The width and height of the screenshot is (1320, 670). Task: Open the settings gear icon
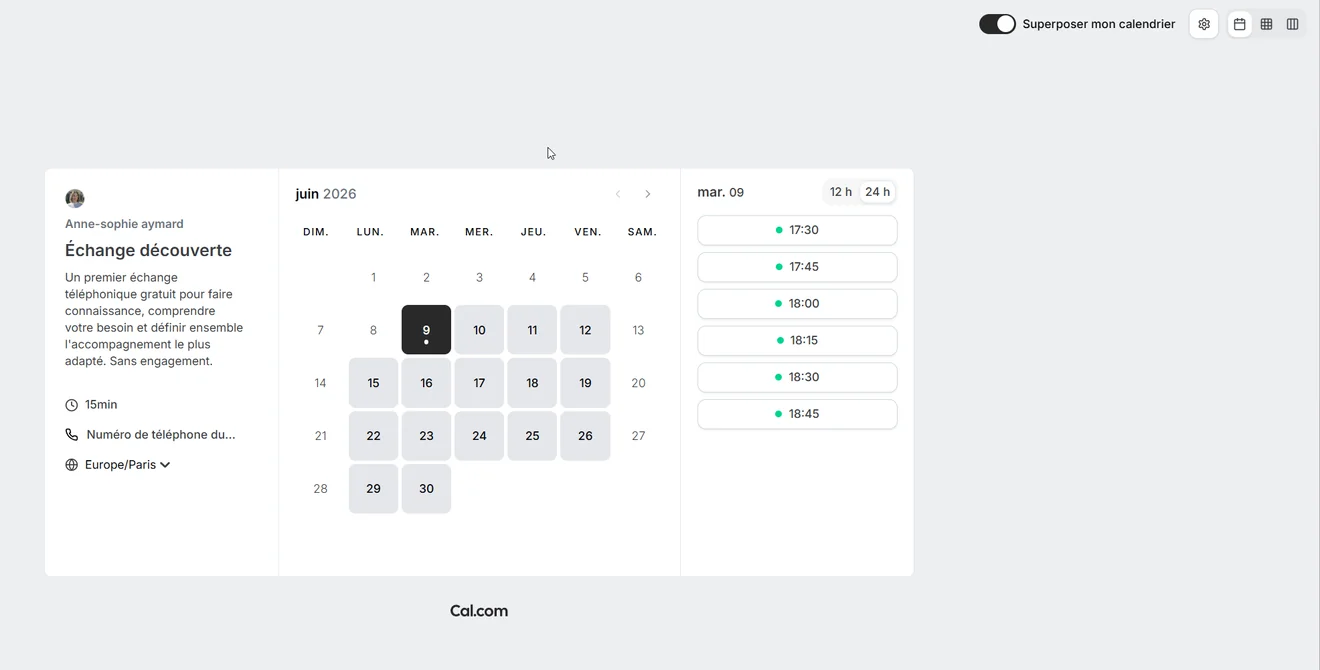[x=1204, y=24]
